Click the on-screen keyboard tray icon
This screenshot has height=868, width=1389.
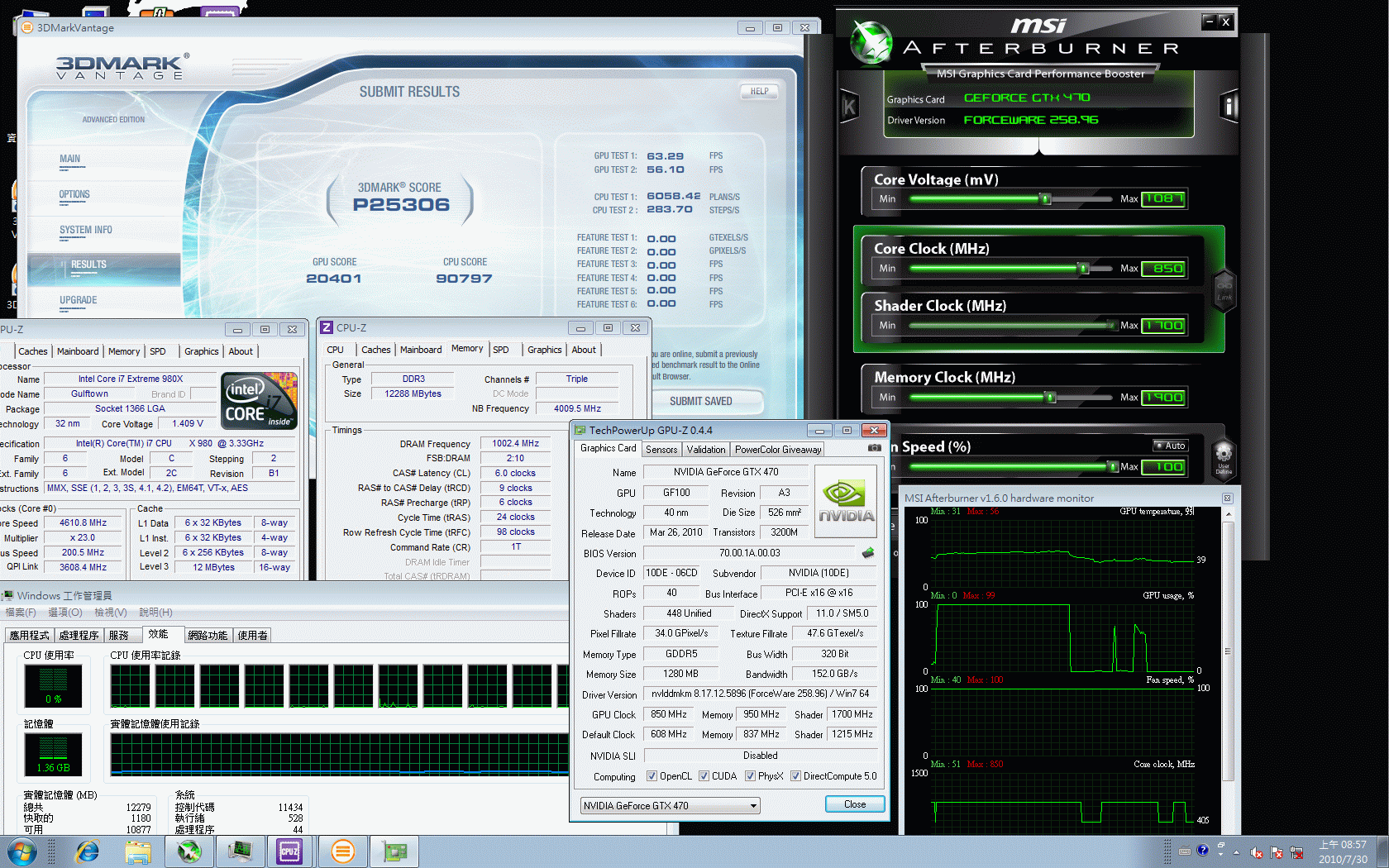click(x=1185, y=851)
